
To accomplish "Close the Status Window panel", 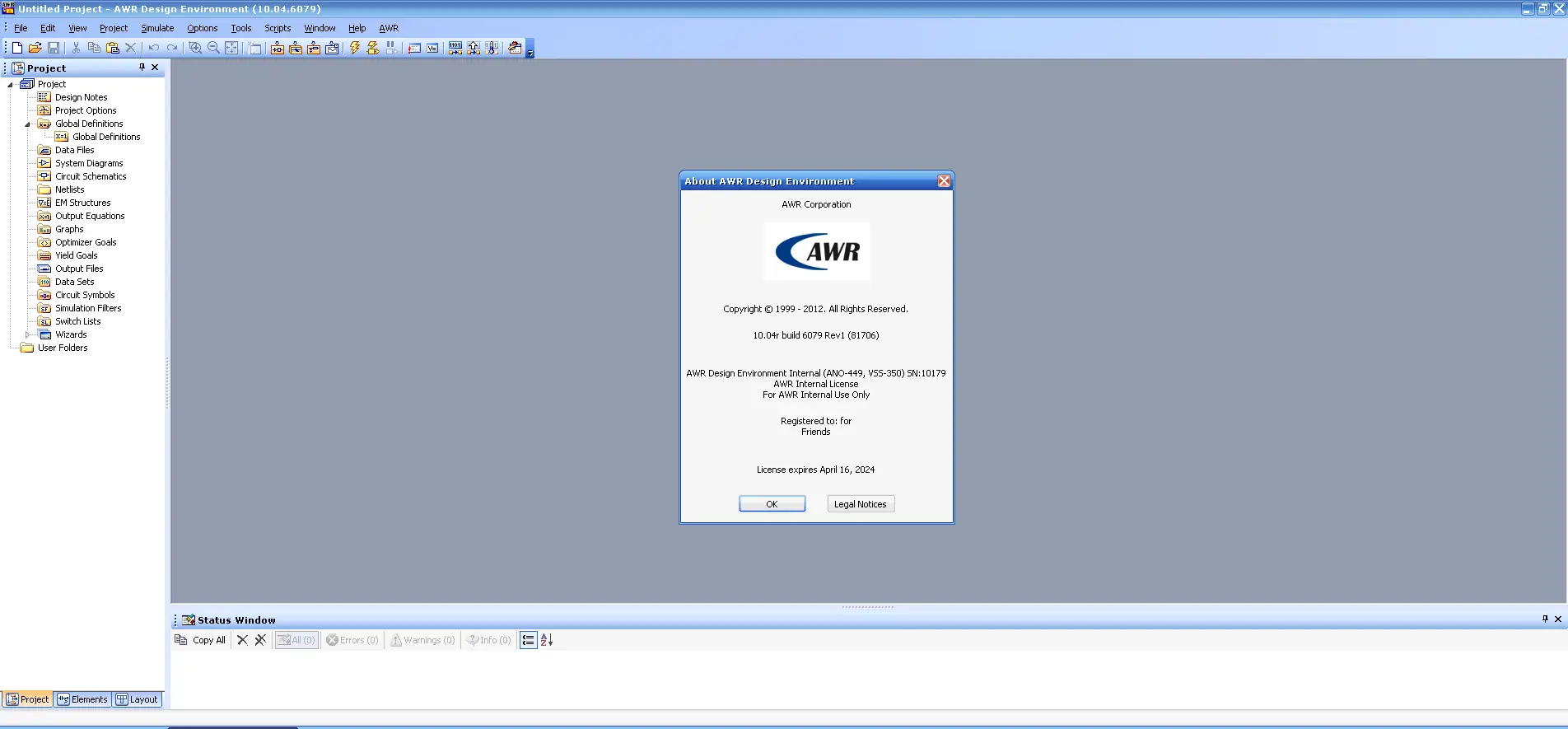I will pos(1557,619).
